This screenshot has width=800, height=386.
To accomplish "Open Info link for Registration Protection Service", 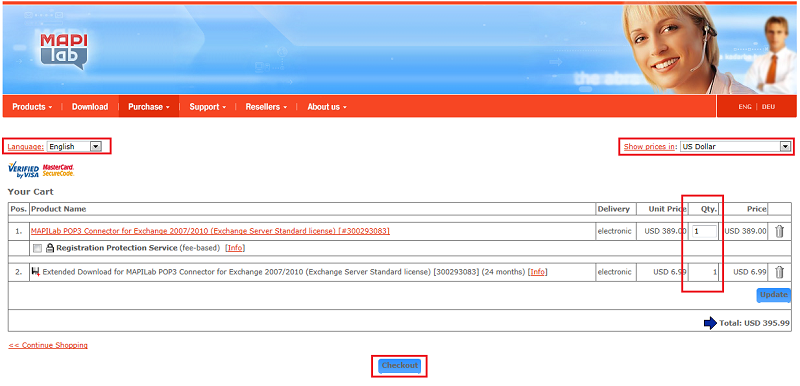I will [235, 248].
